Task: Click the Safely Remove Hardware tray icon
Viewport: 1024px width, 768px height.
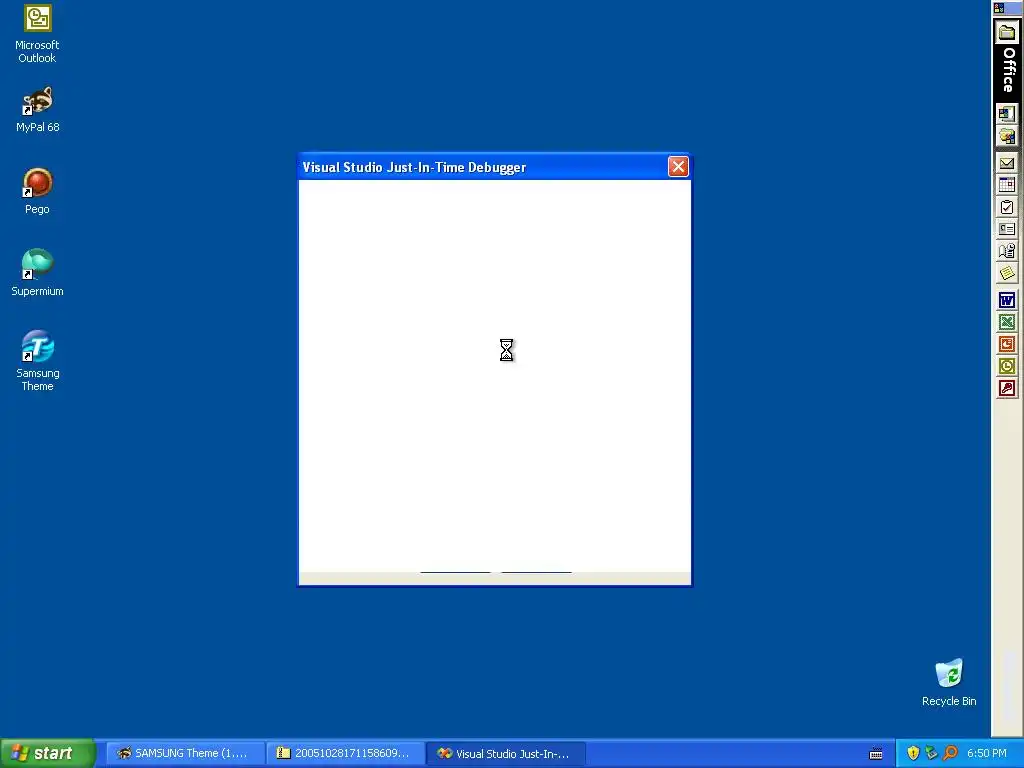Action: pos(931,753)
